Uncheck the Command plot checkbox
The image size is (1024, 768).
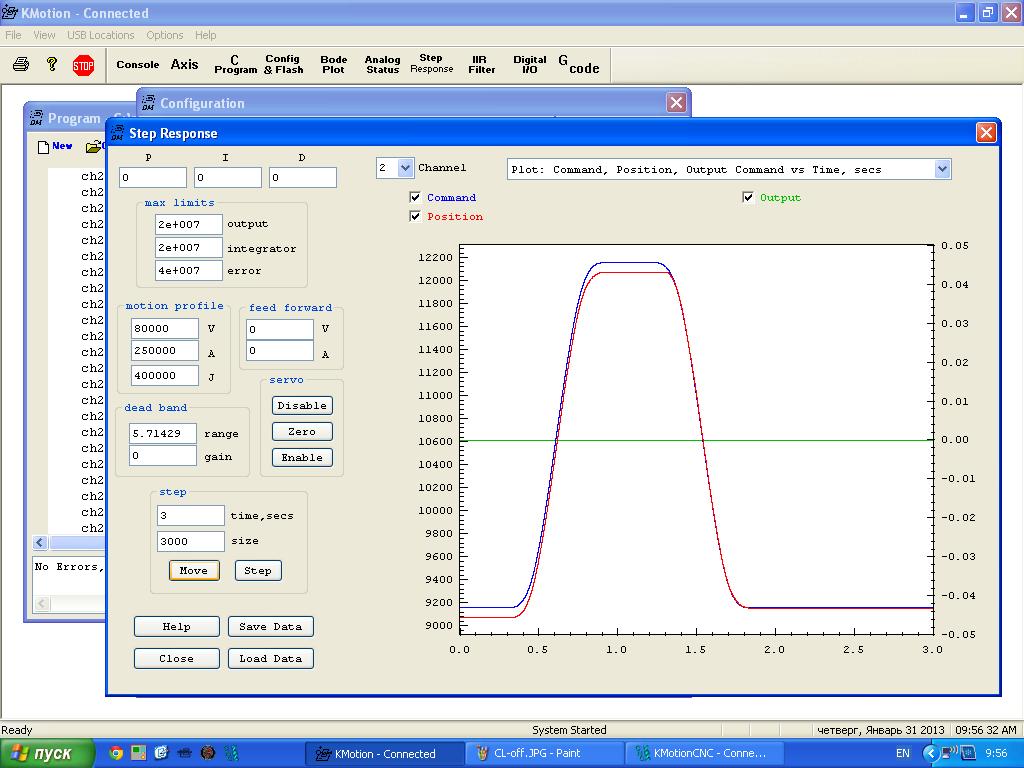(416, 198)
